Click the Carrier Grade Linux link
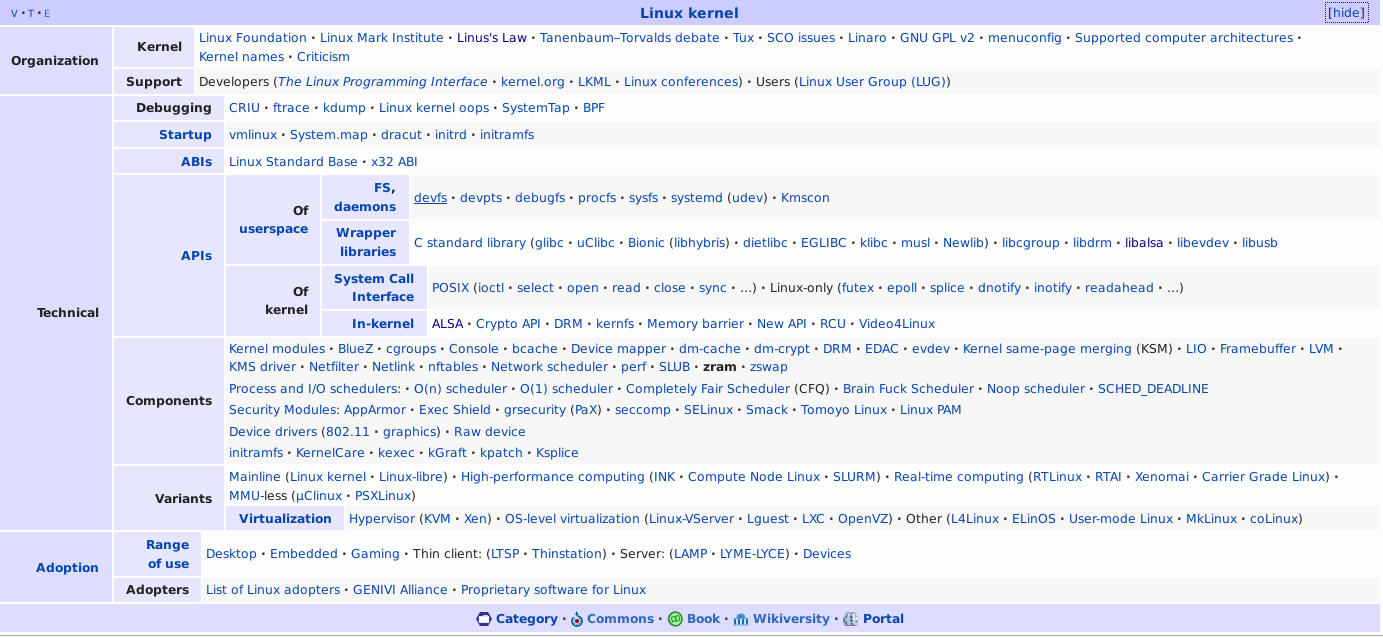The image size is (1383, 638). pos(1263,477)
